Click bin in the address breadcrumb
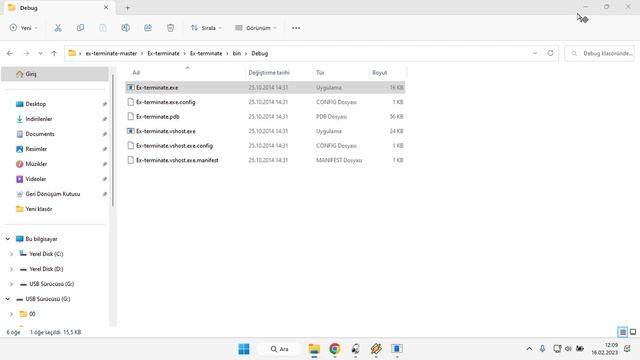Screen dimensions: 640x360 pos(237,53)
